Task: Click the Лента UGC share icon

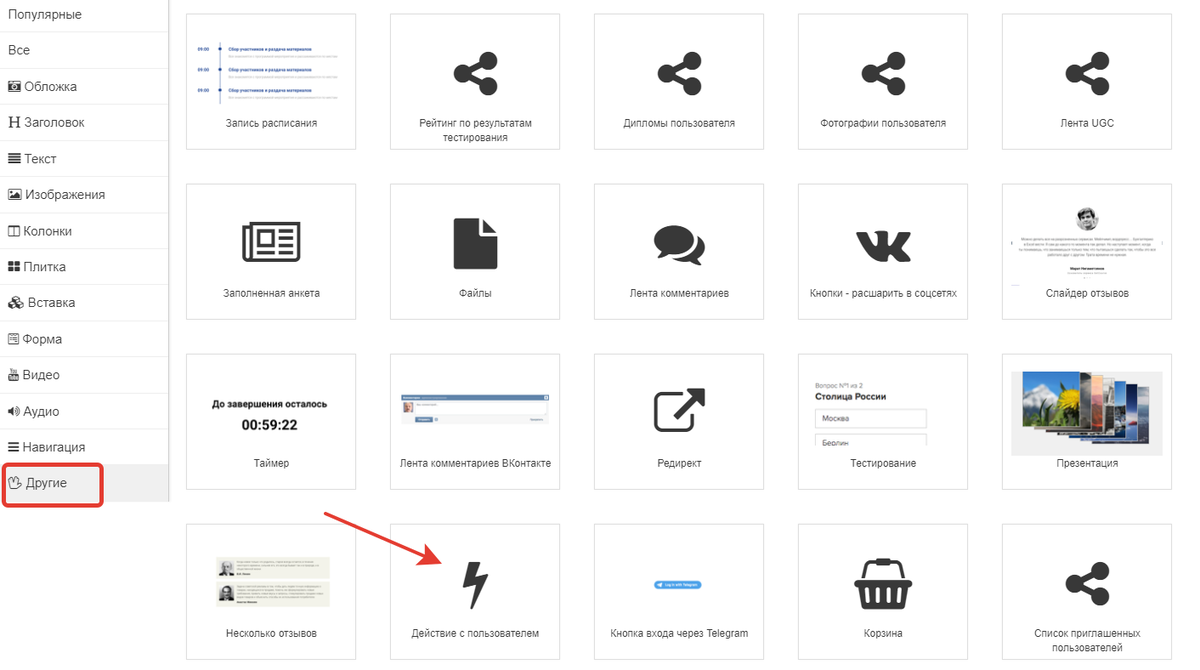Action: [x=1087, y=74]
